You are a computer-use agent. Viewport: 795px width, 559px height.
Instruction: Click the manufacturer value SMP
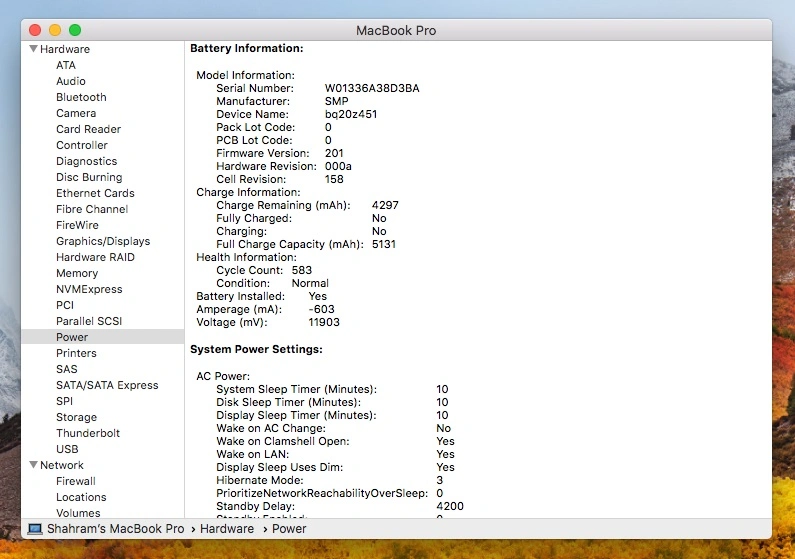pyautogui.click(x=337, y=101)
